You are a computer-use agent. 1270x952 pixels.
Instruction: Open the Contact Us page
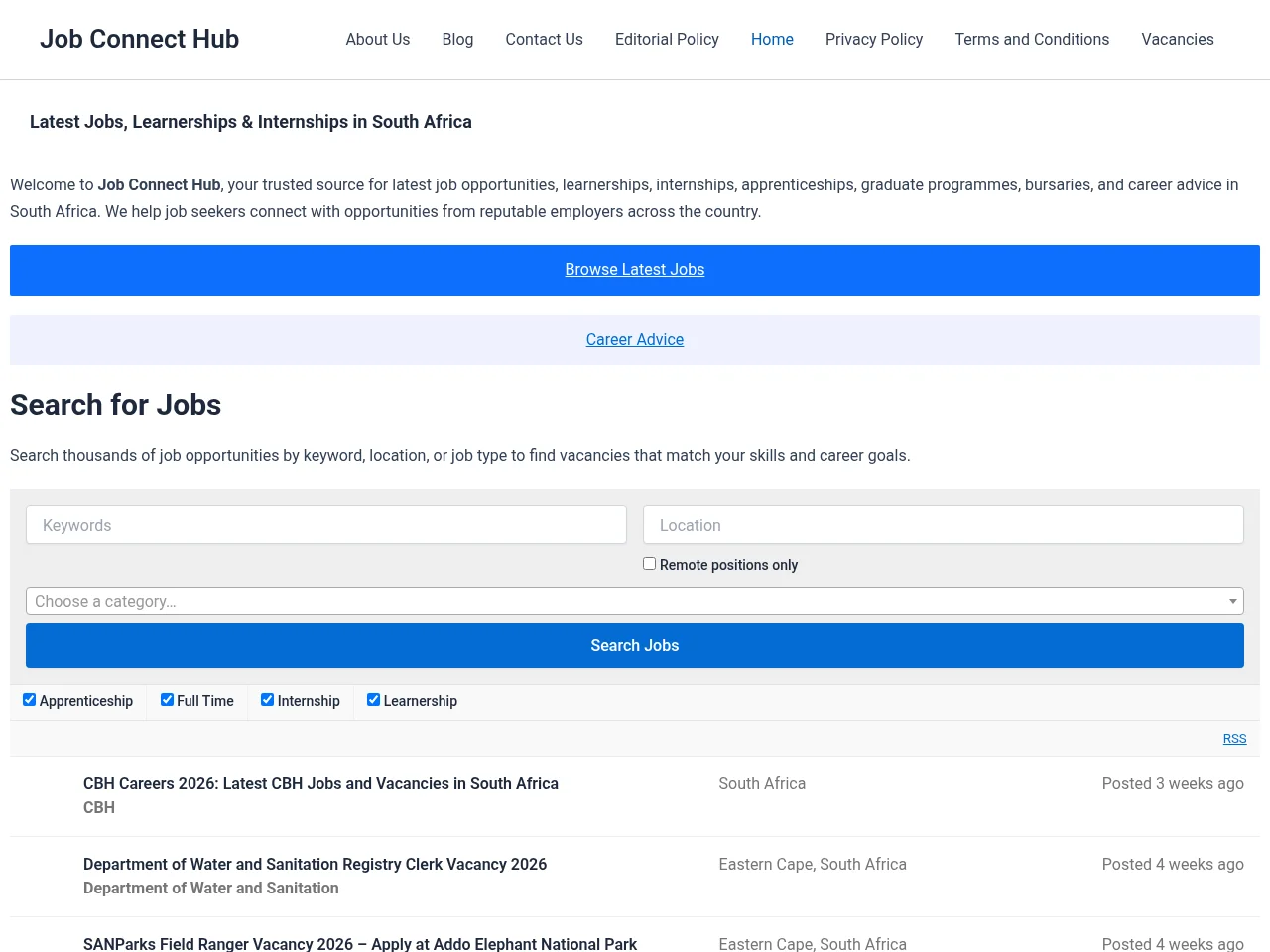[x=544, y=39]
